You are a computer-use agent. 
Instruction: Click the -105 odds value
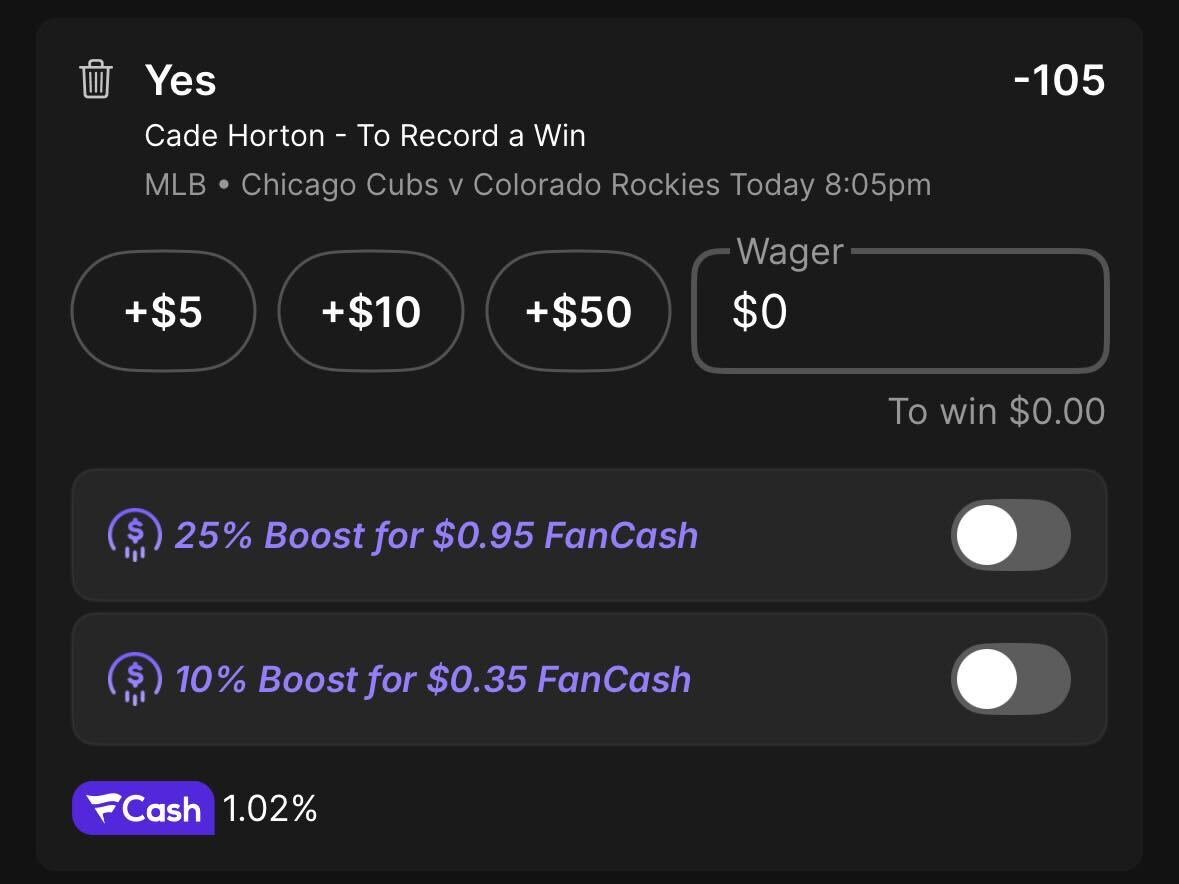1058,80
